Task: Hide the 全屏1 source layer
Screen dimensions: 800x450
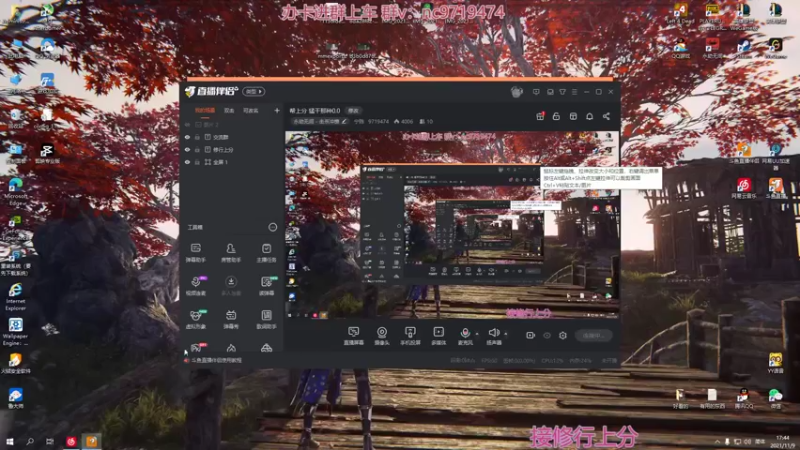Action: pyautogui.click(x=187, y=162)
